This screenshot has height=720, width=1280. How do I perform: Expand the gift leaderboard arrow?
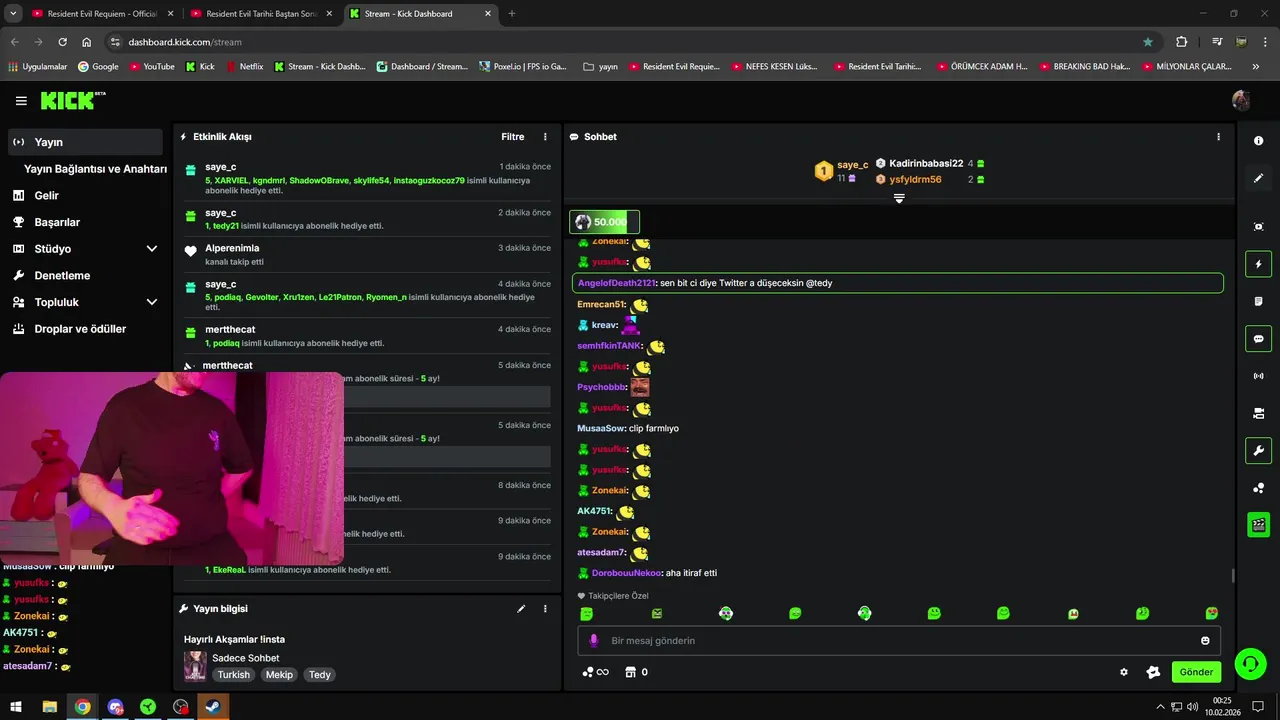coord(899,198)
